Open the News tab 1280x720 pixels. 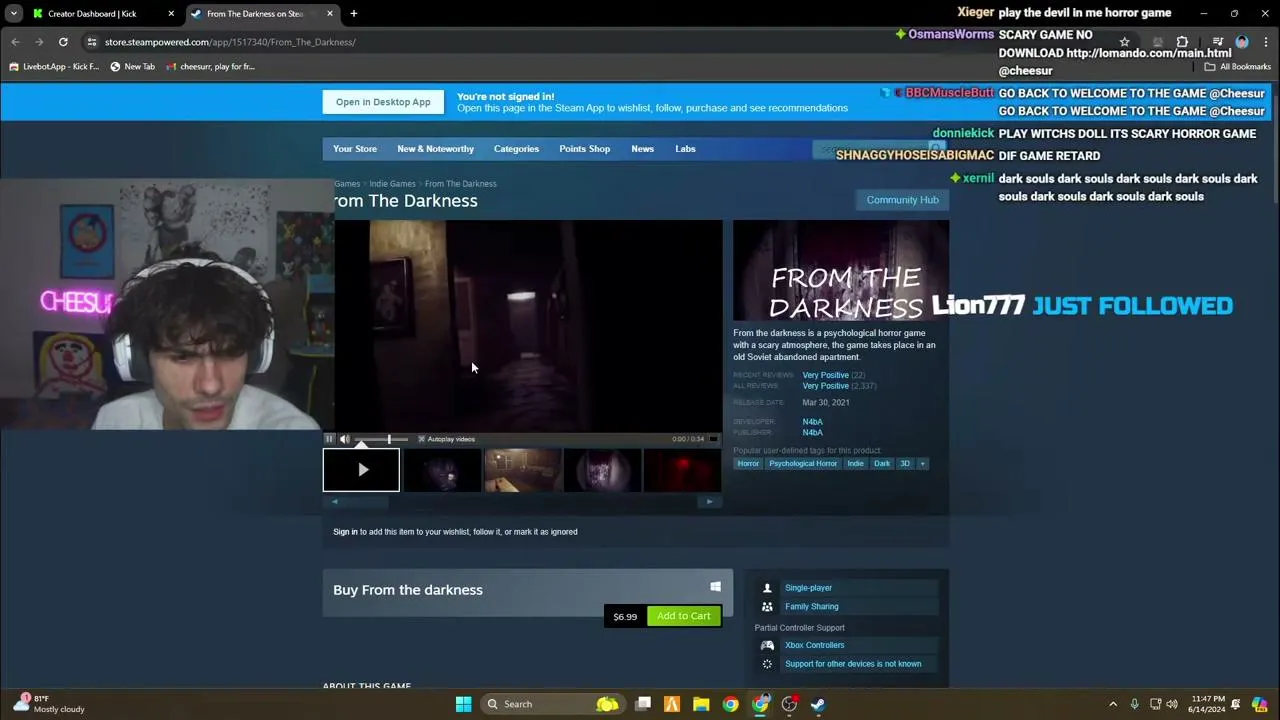(642, 149)
